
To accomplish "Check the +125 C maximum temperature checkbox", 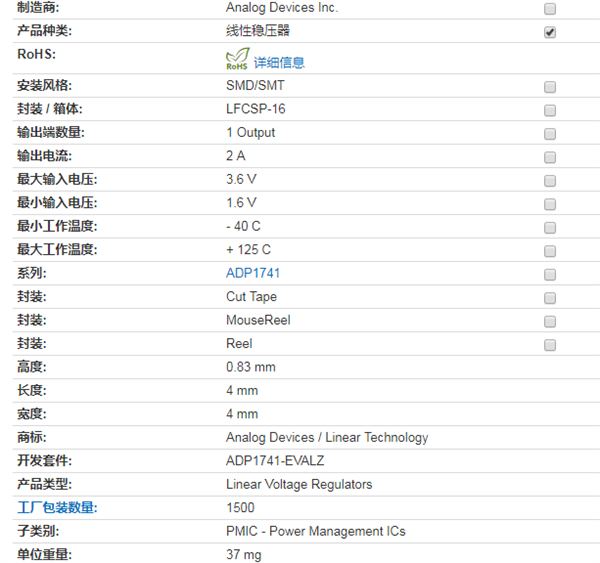I will click(550, 251).
